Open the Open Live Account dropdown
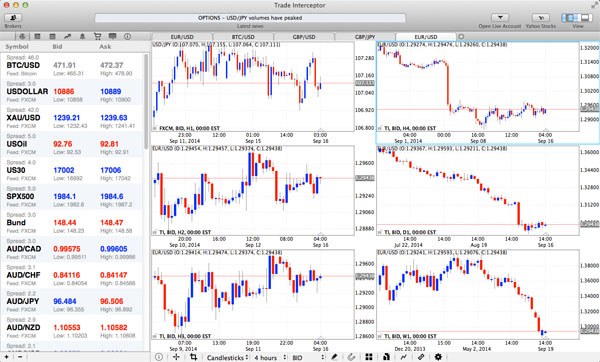 tap(500, 18)
